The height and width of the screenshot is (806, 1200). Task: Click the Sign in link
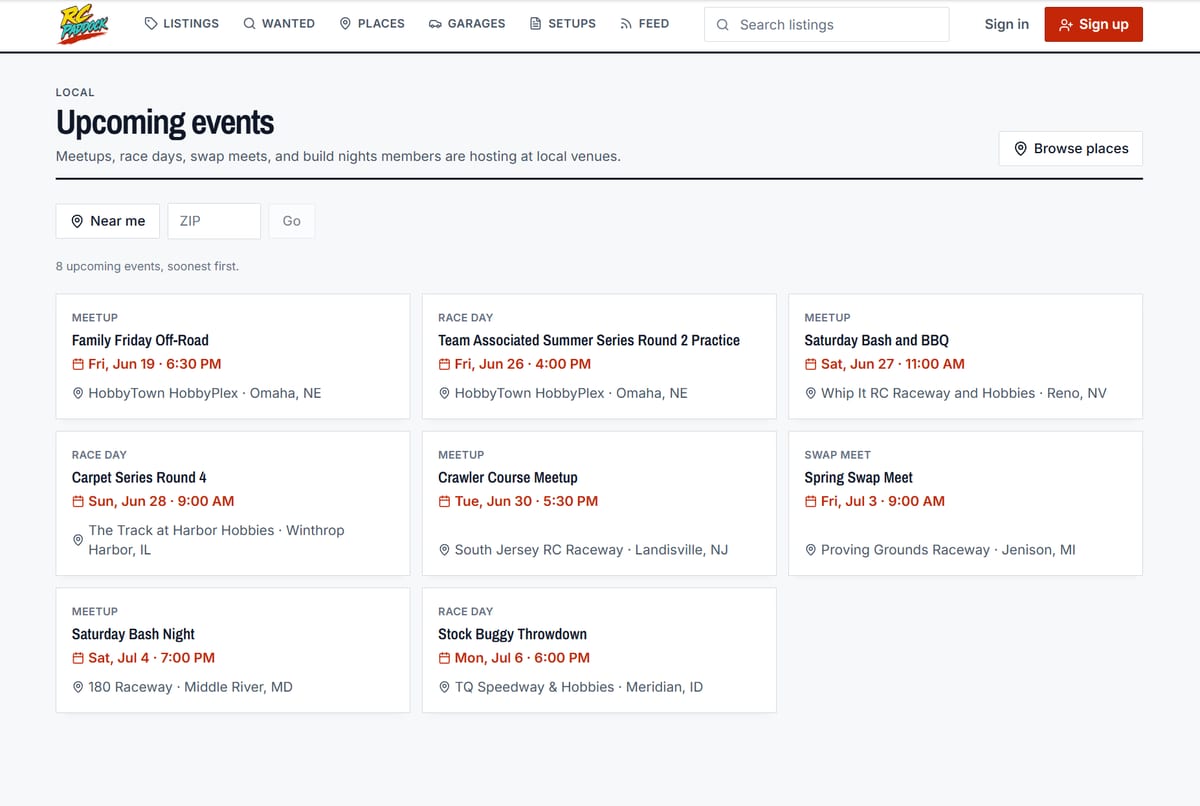pyautogui.click(x=1006, y=24)
